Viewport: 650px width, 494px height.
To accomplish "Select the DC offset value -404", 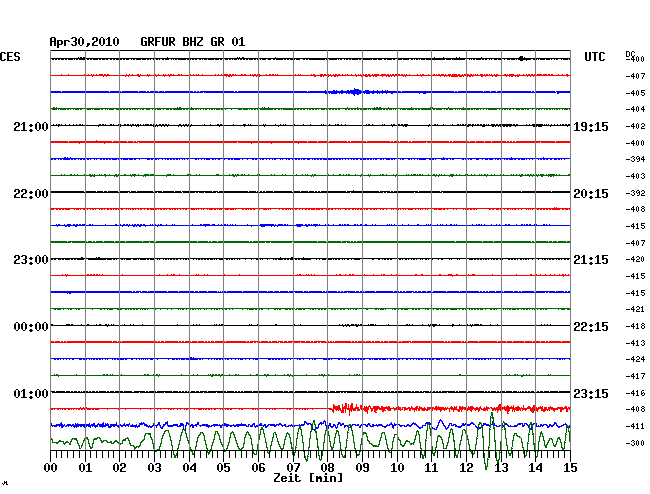I will click(x=635, y=109).
